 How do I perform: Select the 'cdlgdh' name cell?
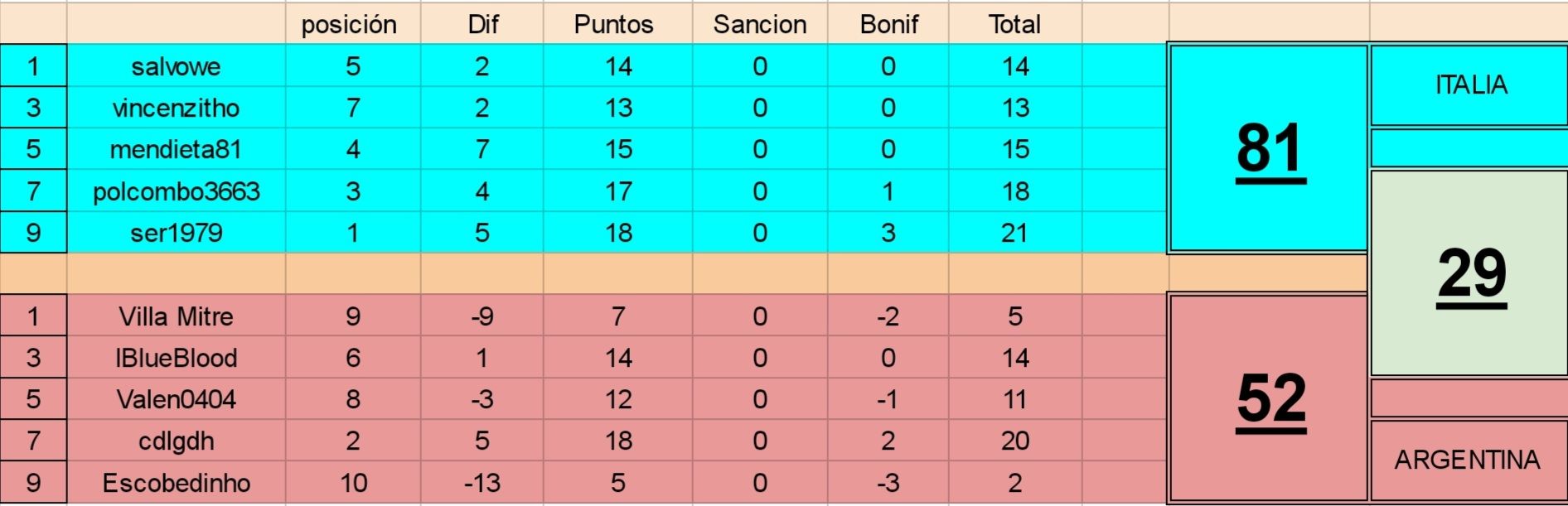177,441
